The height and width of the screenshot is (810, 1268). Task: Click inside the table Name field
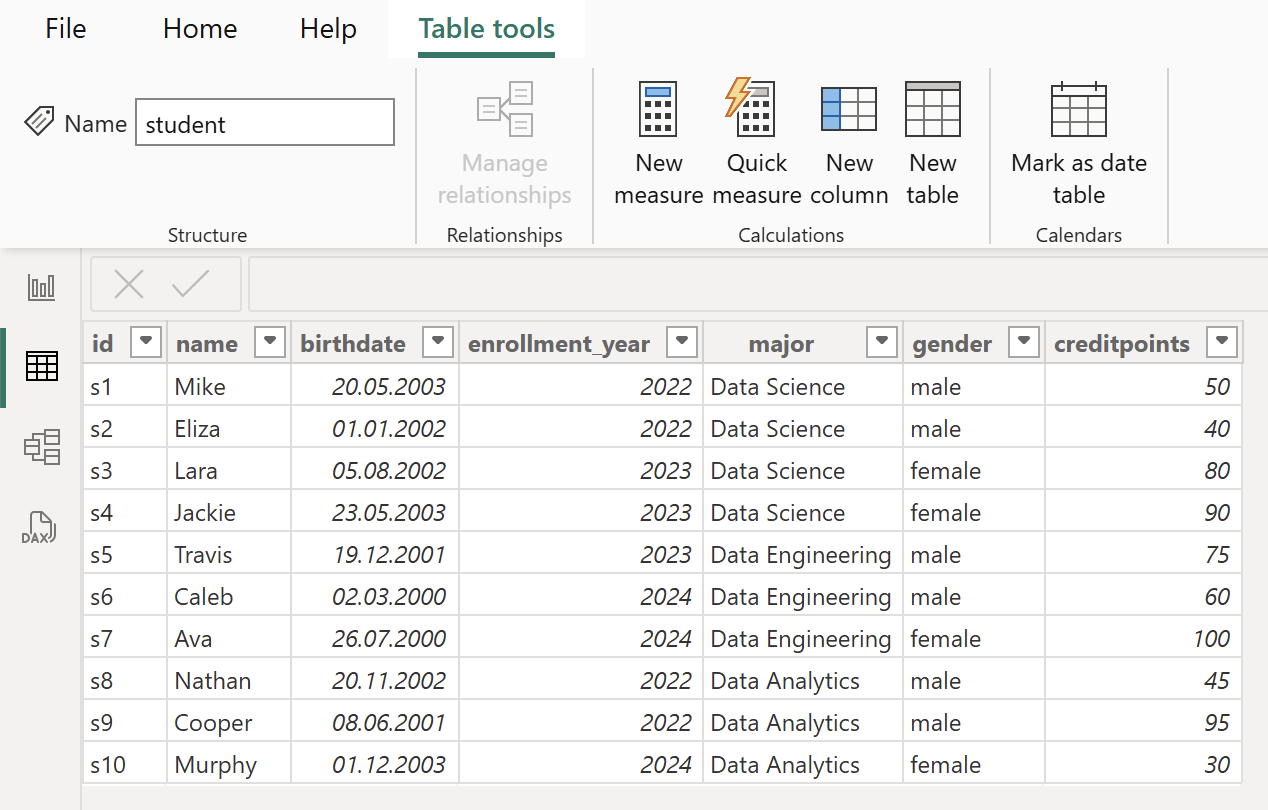pos(264,122)
